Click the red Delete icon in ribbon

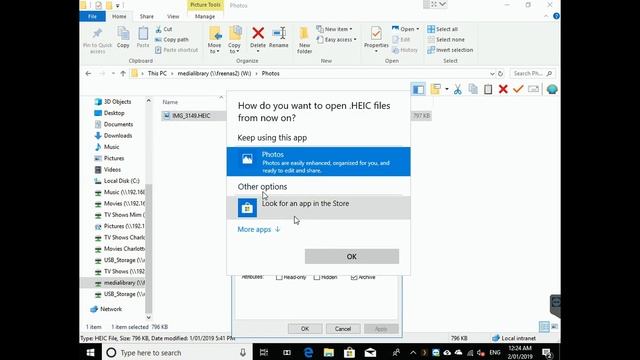pos(258,33)
